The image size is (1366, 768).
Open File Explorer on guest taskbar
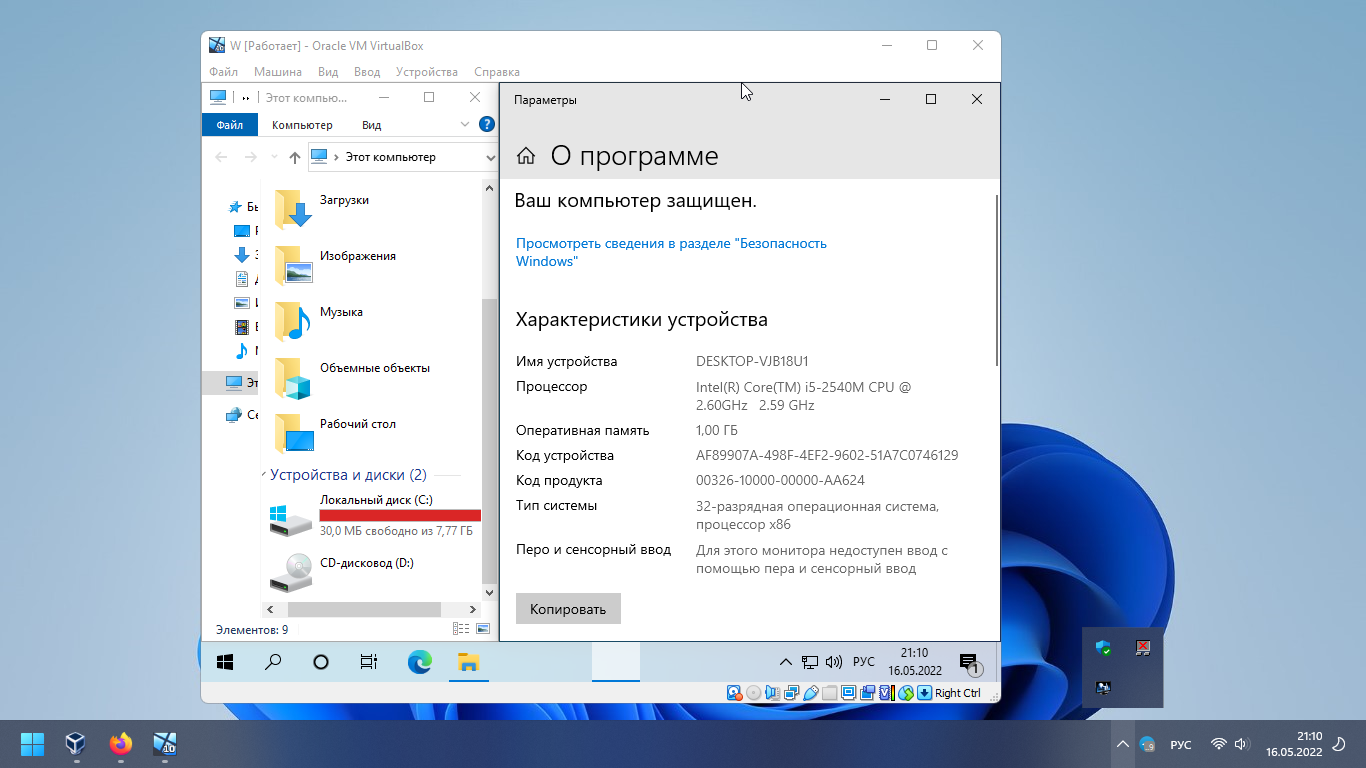tap(468, 662)
